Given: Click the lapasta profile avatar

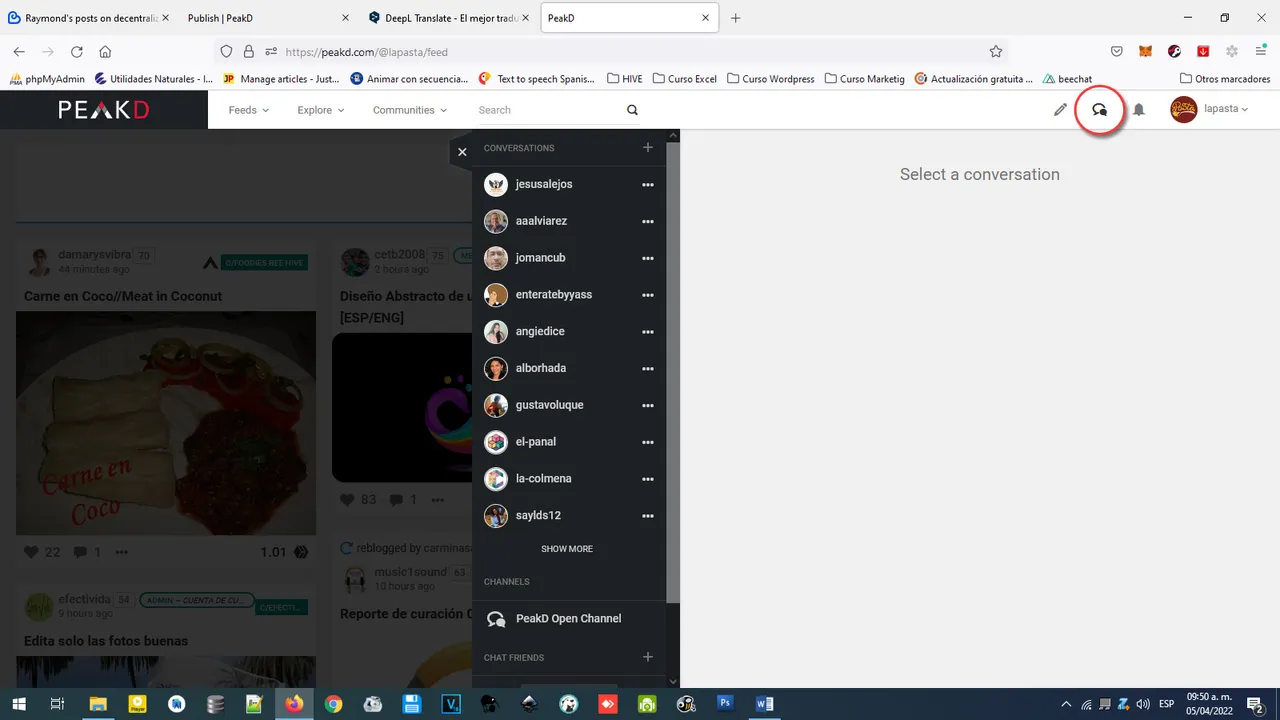Looking at the screenshot, I should [1184, 110].
